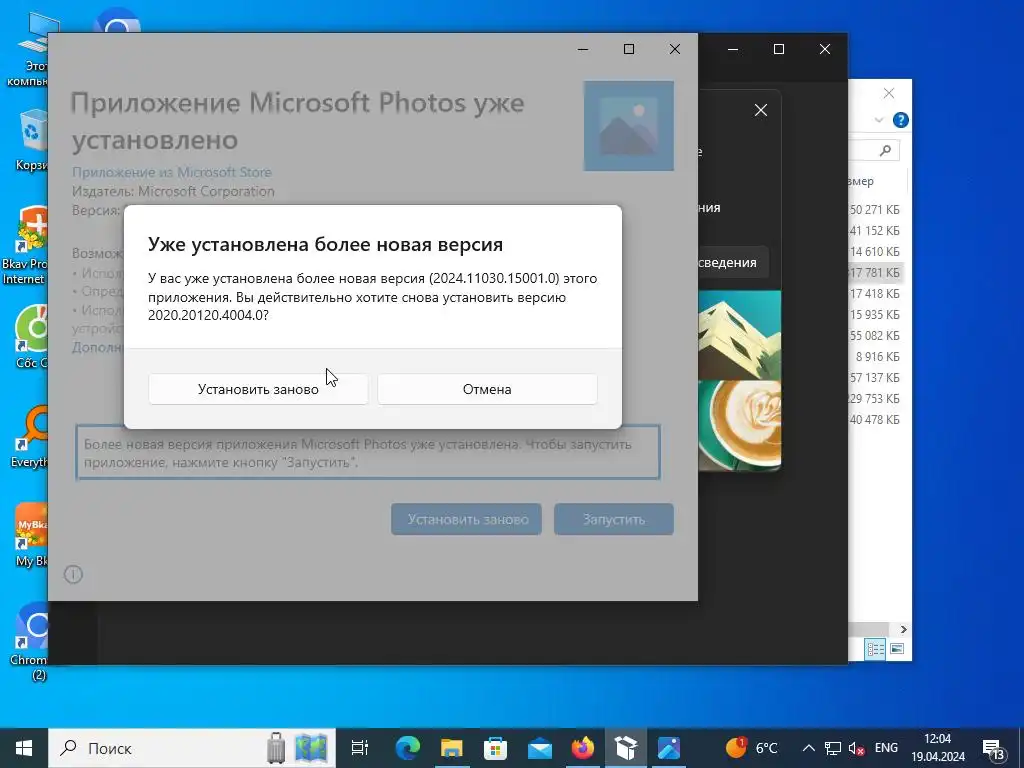Click the search magnifier in File Explorer
The image size is (1024, 768).
click(x=886, y=151)
